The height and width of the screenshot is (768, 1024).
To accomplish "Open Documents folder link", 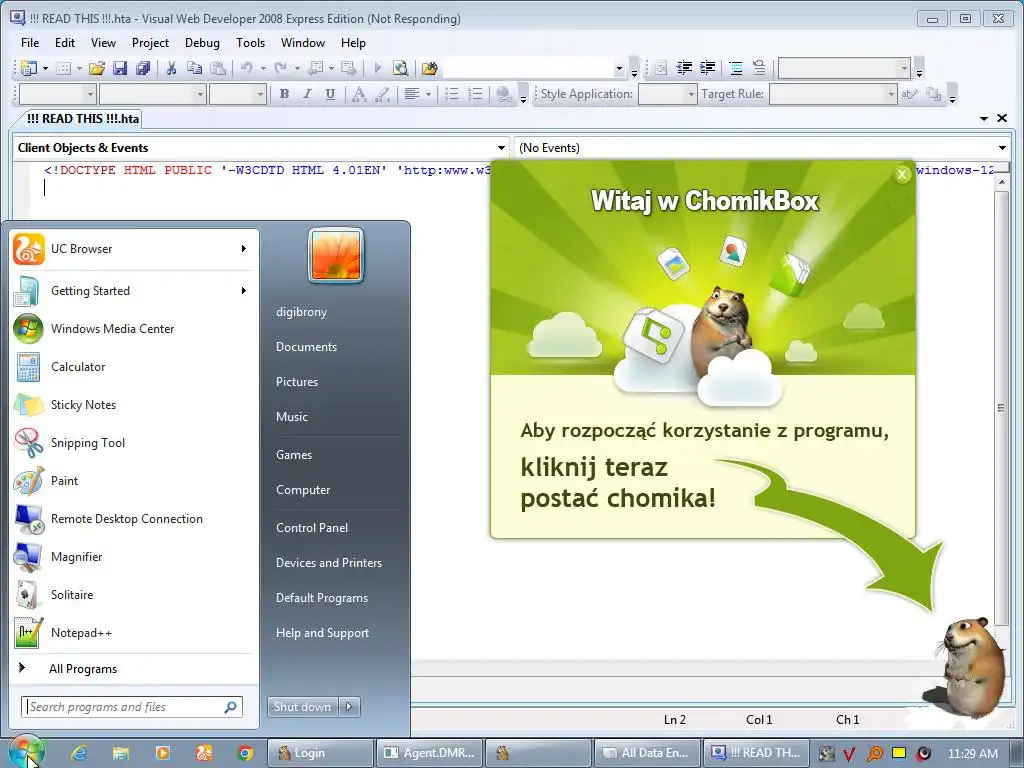I will tap(306, 347).
